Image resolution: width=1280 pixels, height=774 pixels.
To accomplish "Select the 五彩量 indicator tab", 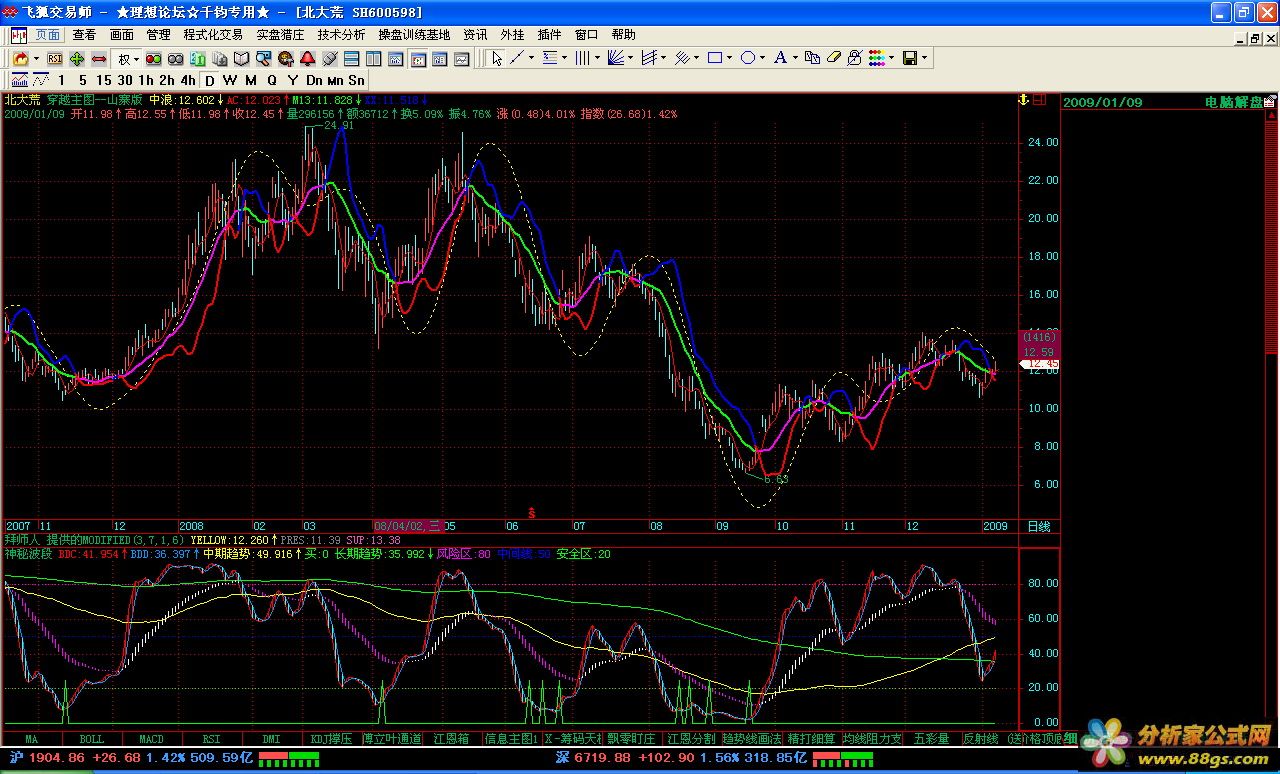I will pyautogui.click(x=931, y=739).
